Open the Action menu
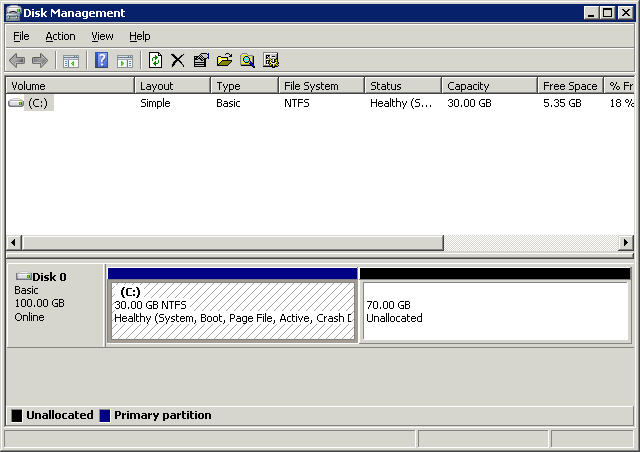Screen dimensions: 640x452 tap(60, 36)
